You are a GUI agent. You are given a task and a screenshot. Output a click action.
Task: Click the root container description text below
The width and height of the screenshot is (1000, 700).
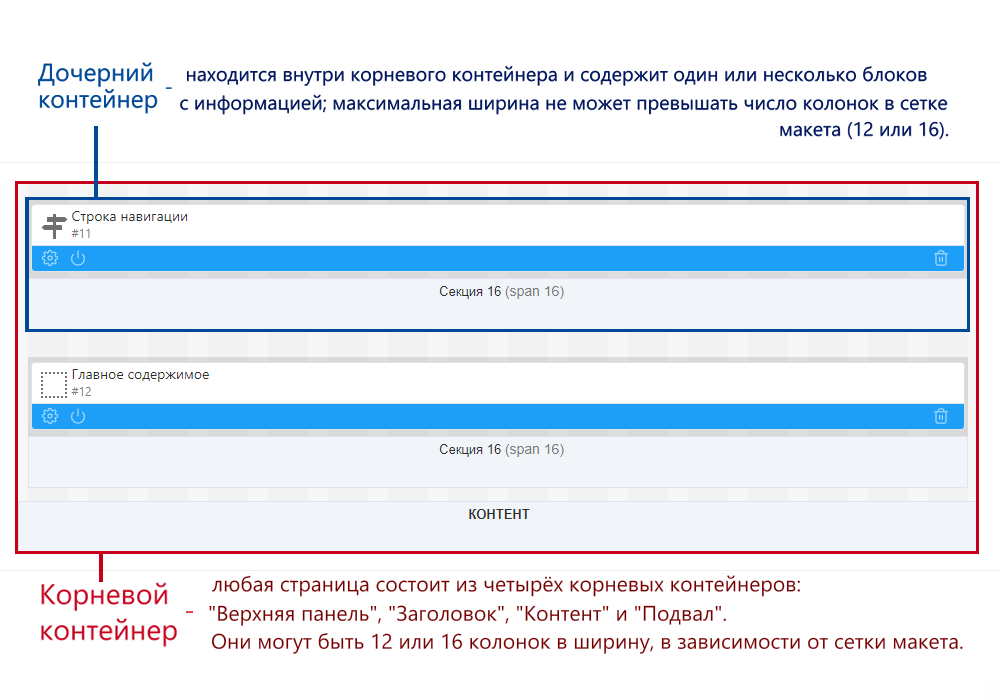coord(586,613)
